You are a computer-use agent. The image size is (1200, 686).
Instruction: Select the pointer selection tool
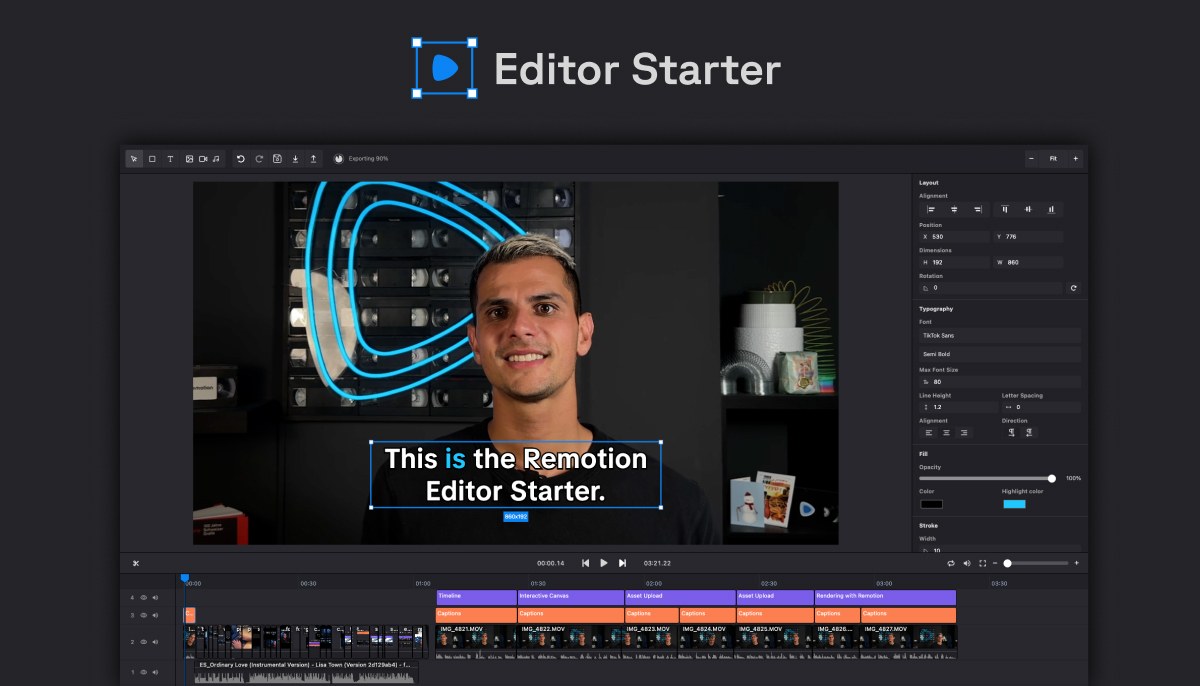(x=133, y=158)
